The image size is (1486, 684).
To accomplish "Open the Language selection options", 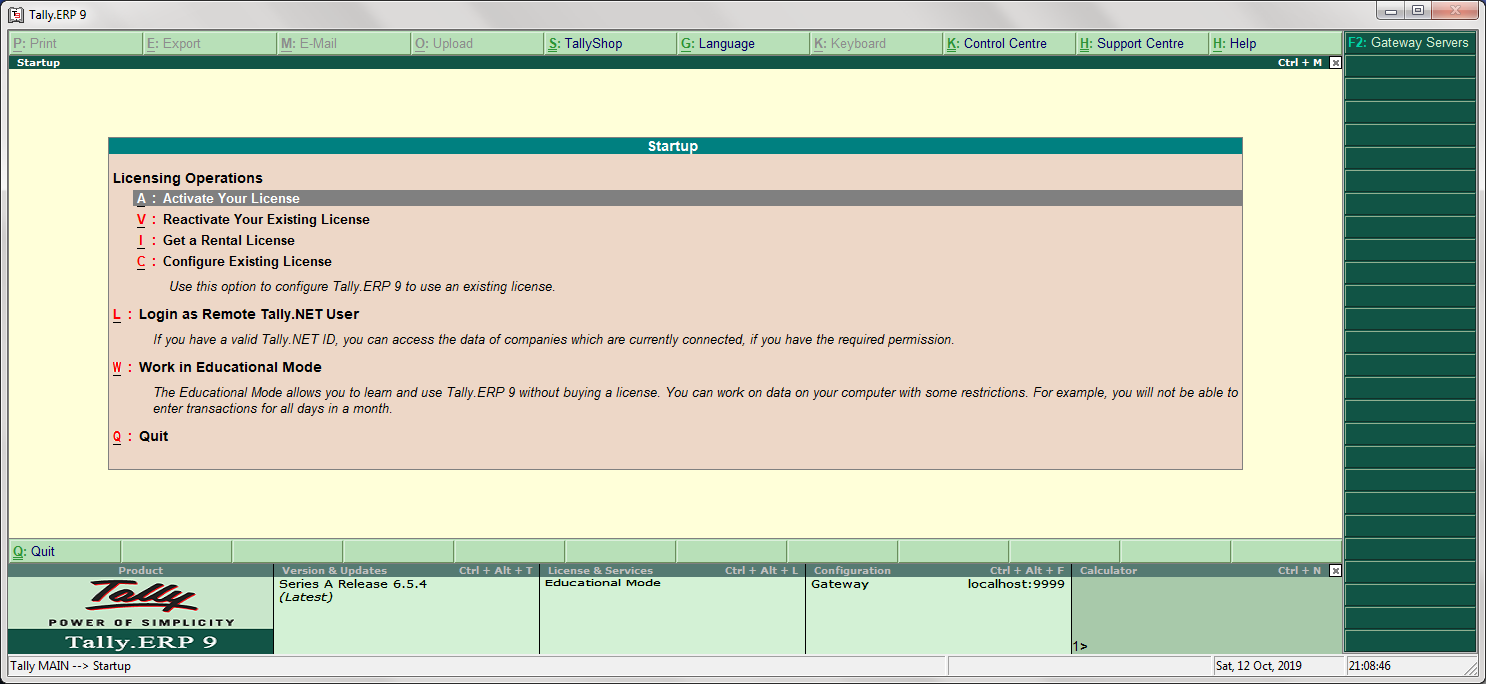I will [x=716, y=43].
